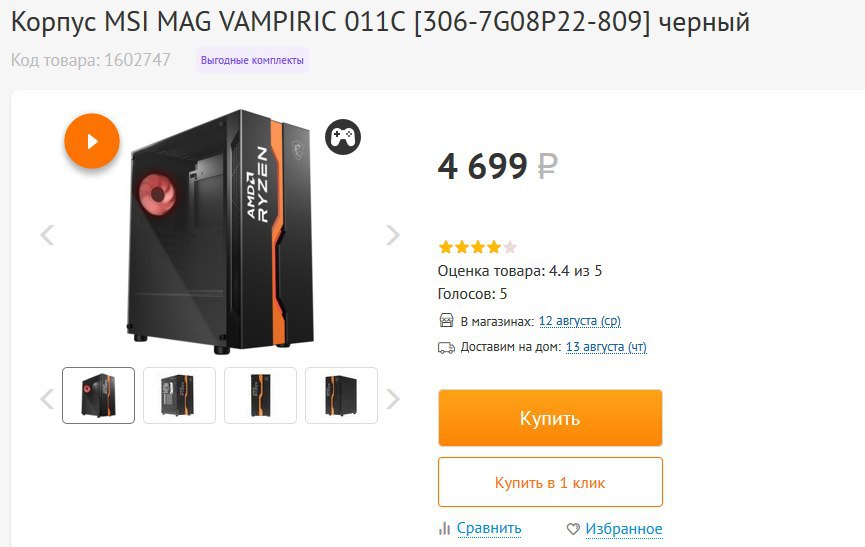Image resolution: width=865 pixels, height=547 pixels.
Task: Click the heart favorites icon
Action: click(573, 529)
